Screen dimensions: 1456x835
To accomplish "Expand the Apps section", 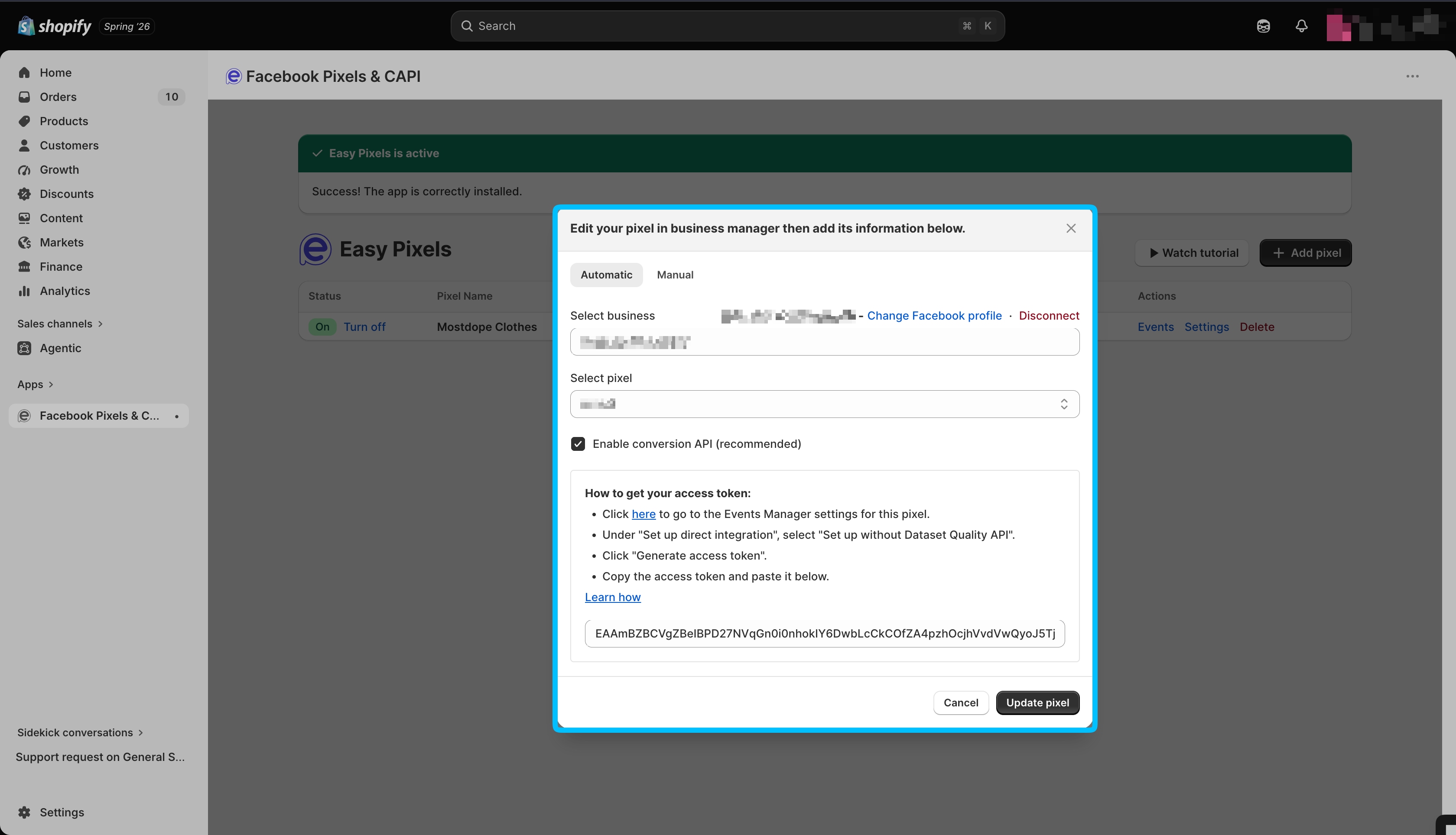I will tap(35, 384).
